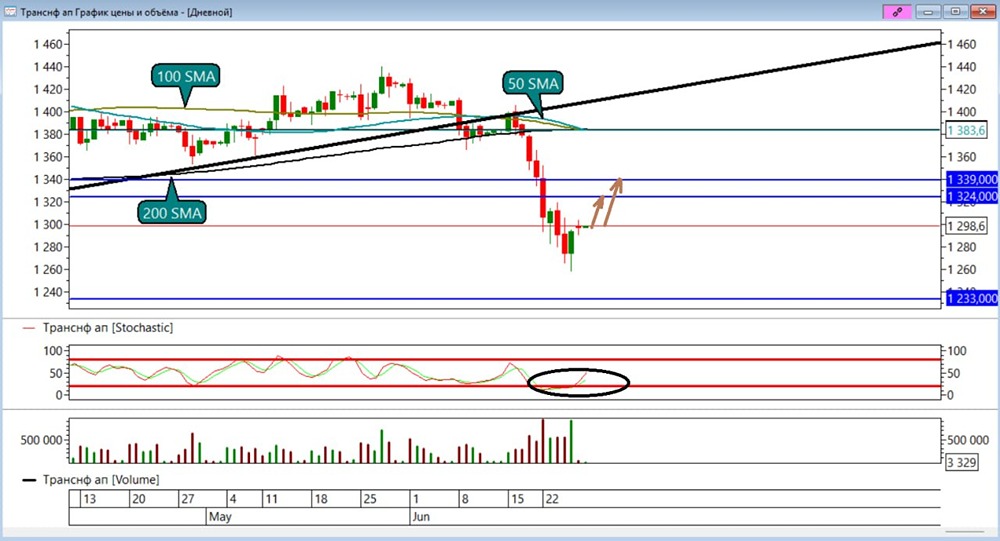Click the chart window icon in title bar
The width and height of the screenshot is (1000, 541).
tap(10, 11)
